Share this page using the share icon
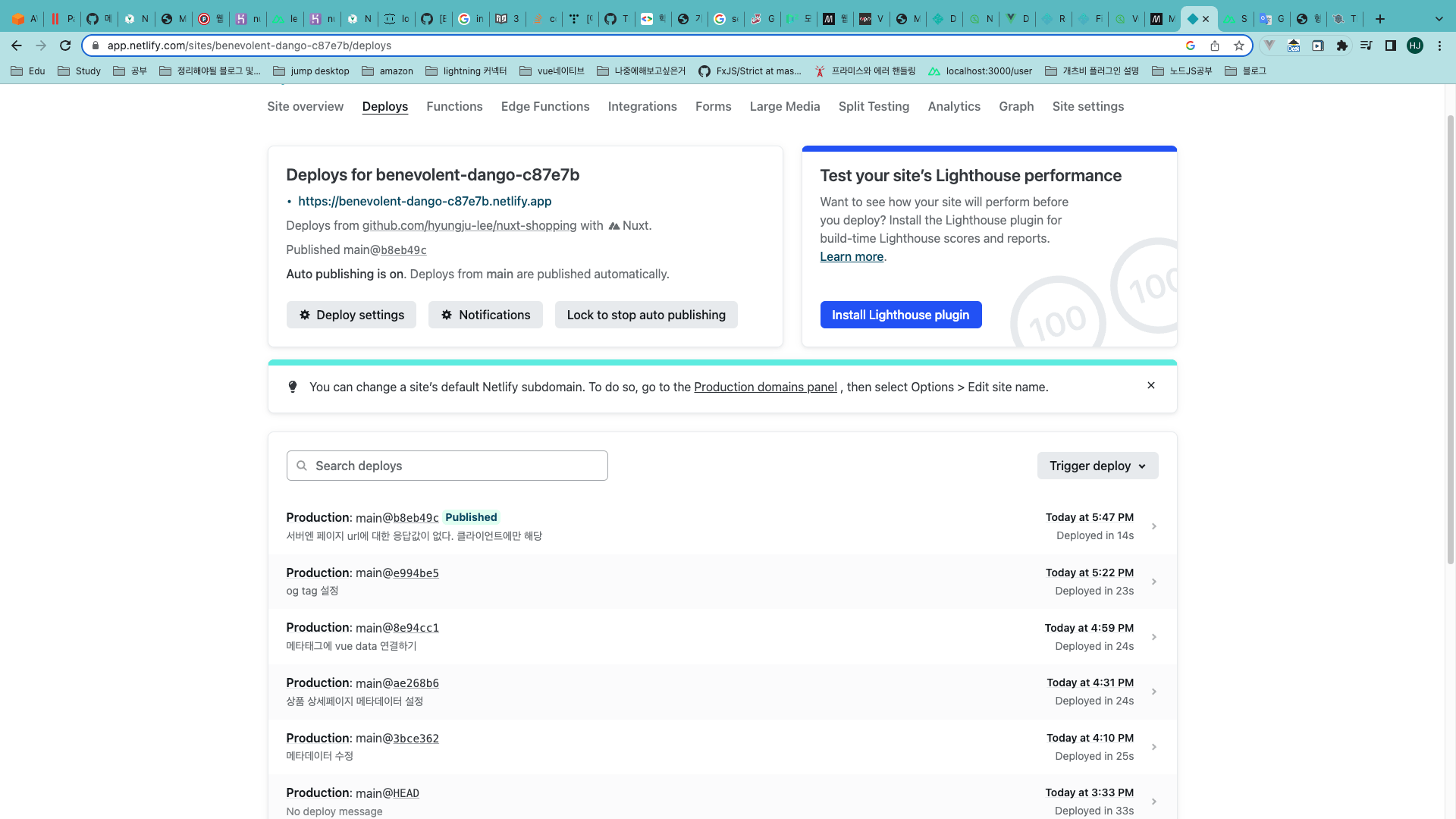 point(1215,45)
